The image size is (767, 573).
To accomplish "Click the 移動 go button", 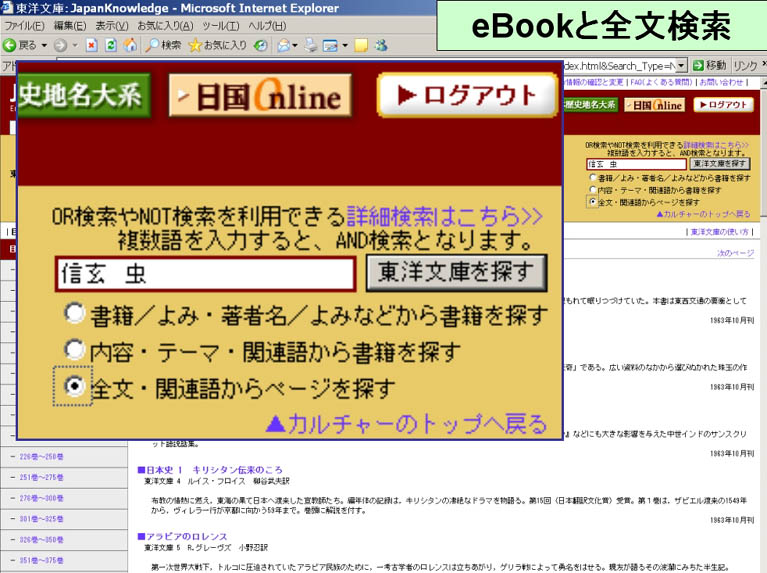I will (709, 65).
